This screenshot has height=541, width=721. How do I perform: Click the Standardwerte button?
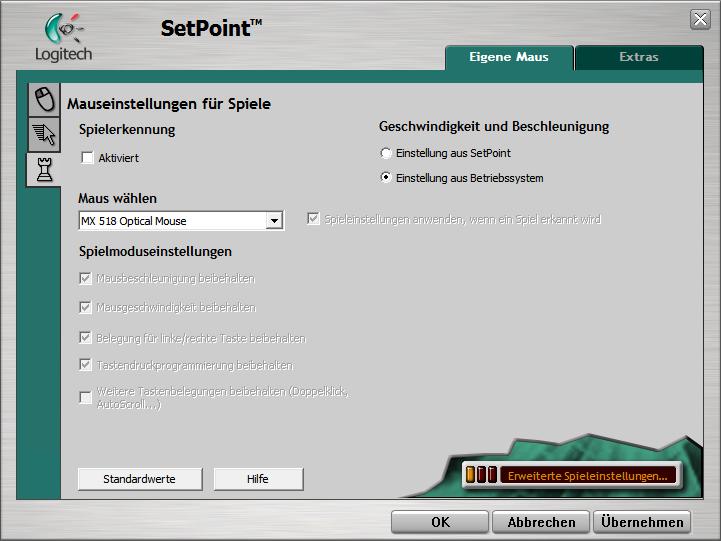coord(140,479)
